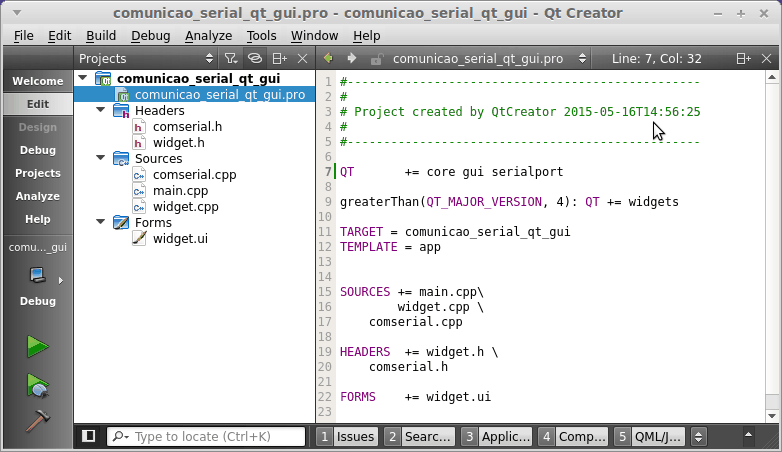Collapse the Sources folder
The image size is (782, 452).
101,158
